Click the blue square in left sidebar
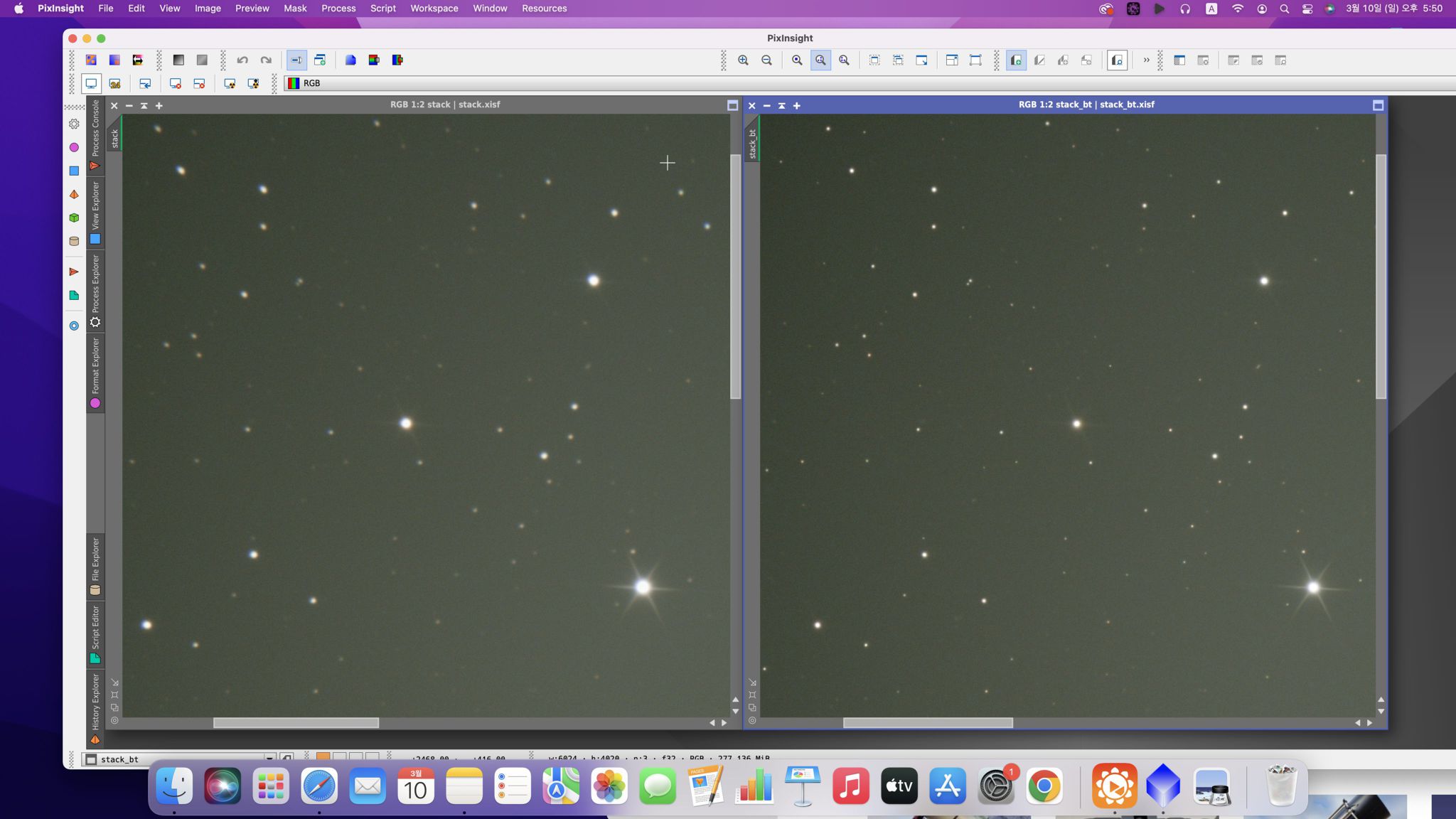Image resolution: width=1456 pixels, height=819 pixels. point(74,171)
